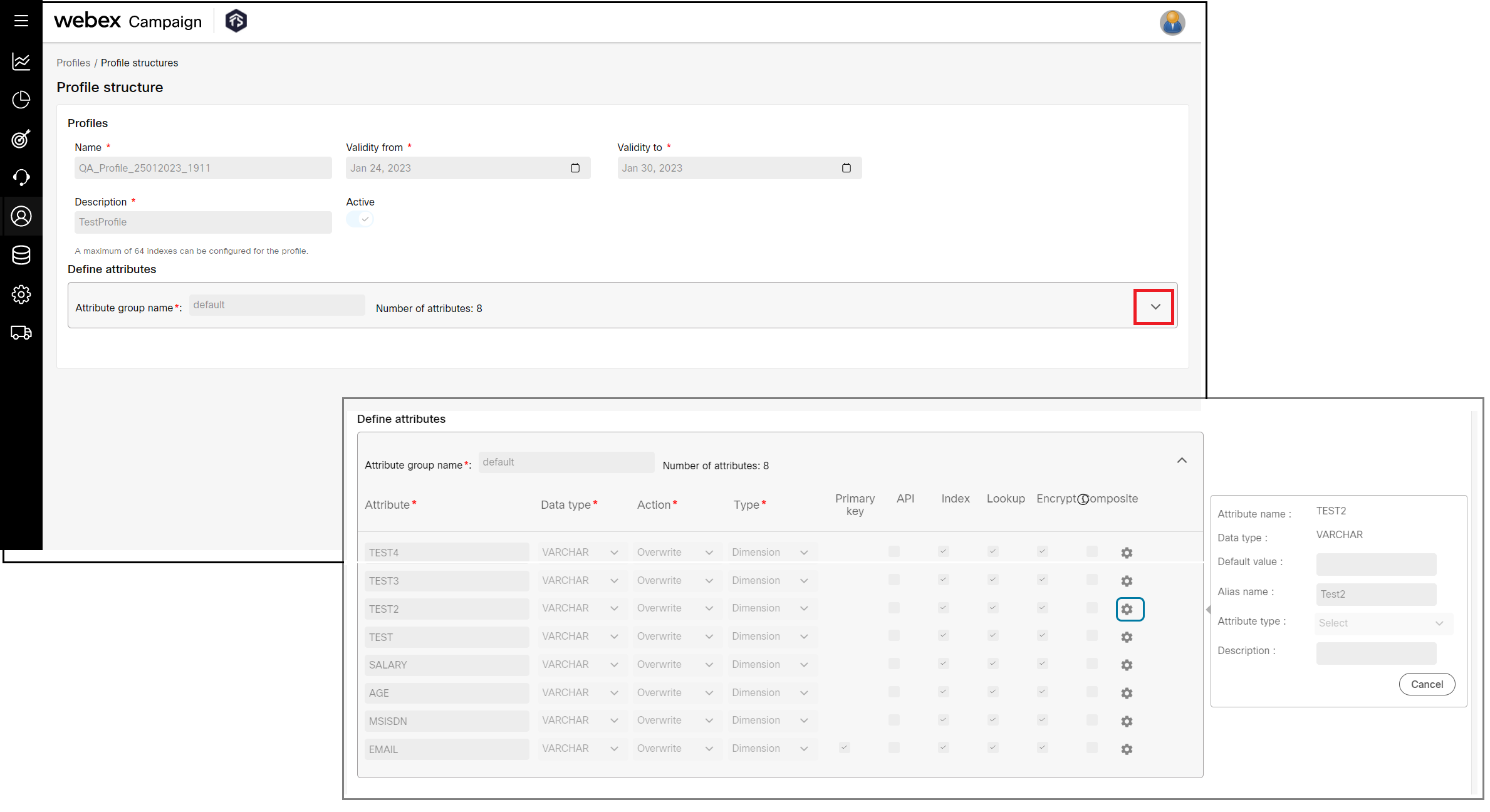Click the target goal sidebar icon
The height and width of the screenshot is (812, 1490).
click(21, 139)
